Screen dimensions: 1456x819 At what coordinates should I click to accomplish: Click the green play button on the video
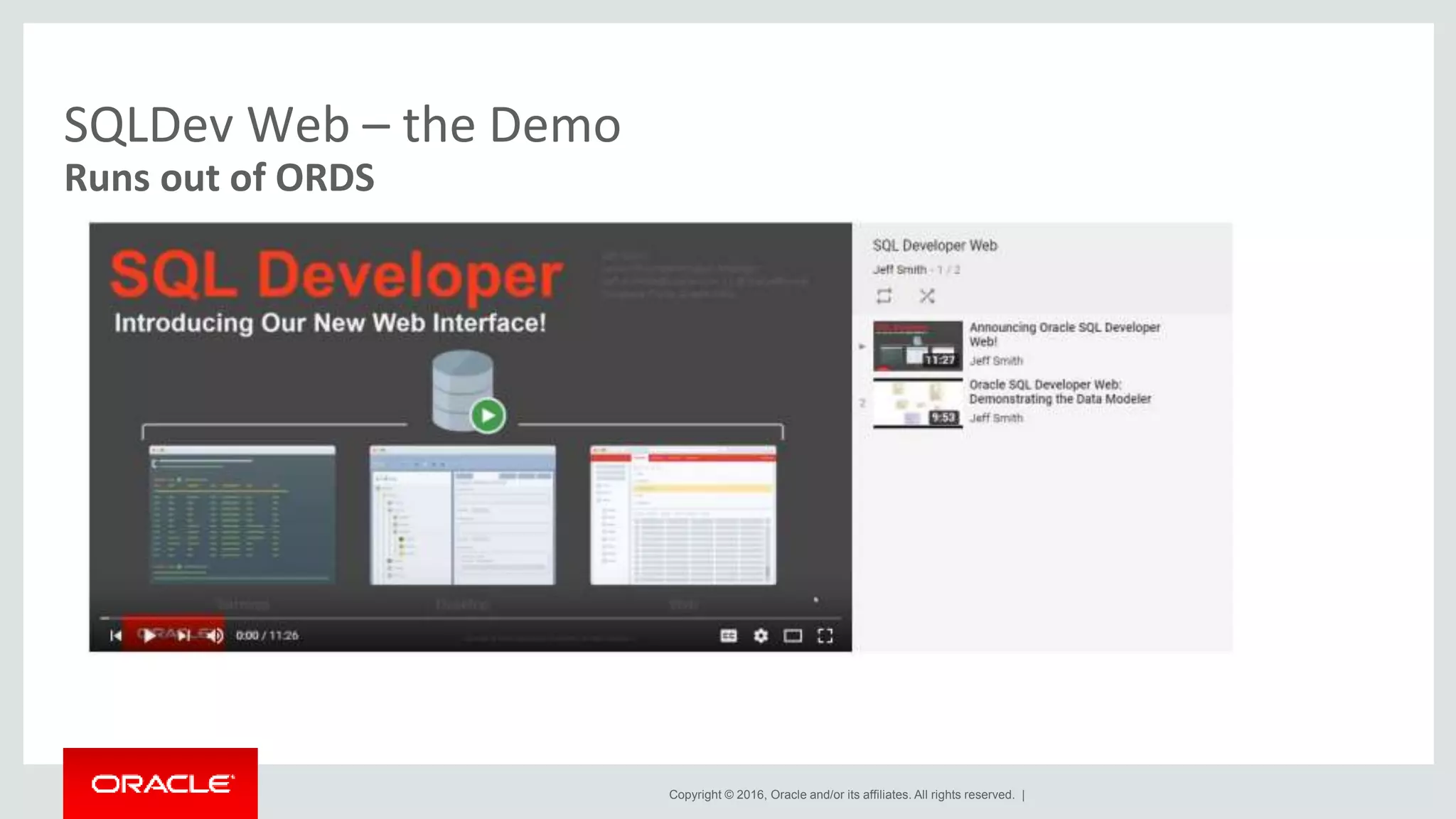click(488, 415)
